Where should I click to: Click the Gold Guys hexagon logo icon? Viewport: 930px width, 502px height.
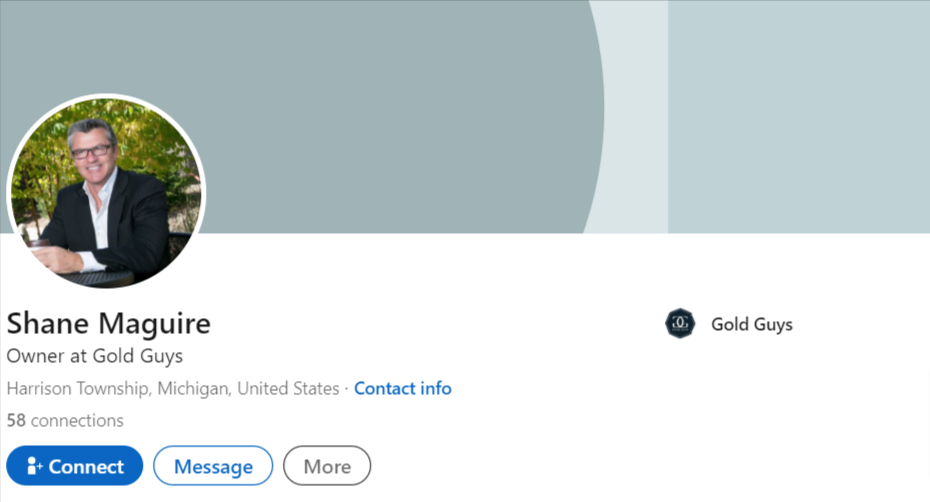(x=680, y=323)
